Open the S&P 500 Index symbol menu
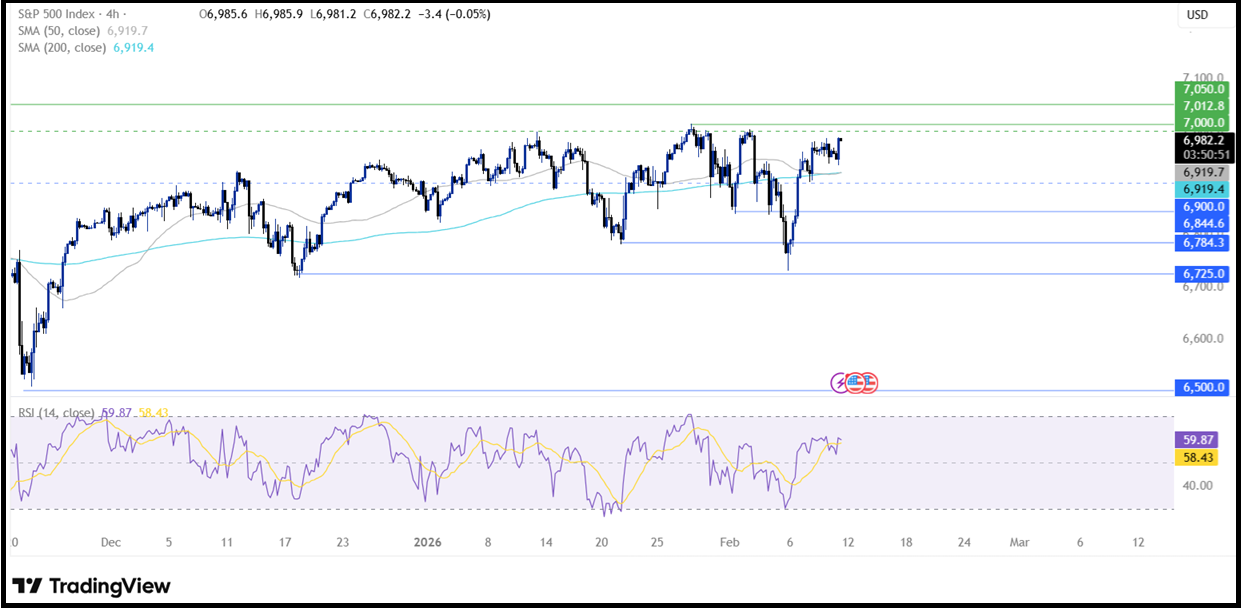Image resolution: width=1250 pixels, height=616 pixels. (x=55, y=14)
